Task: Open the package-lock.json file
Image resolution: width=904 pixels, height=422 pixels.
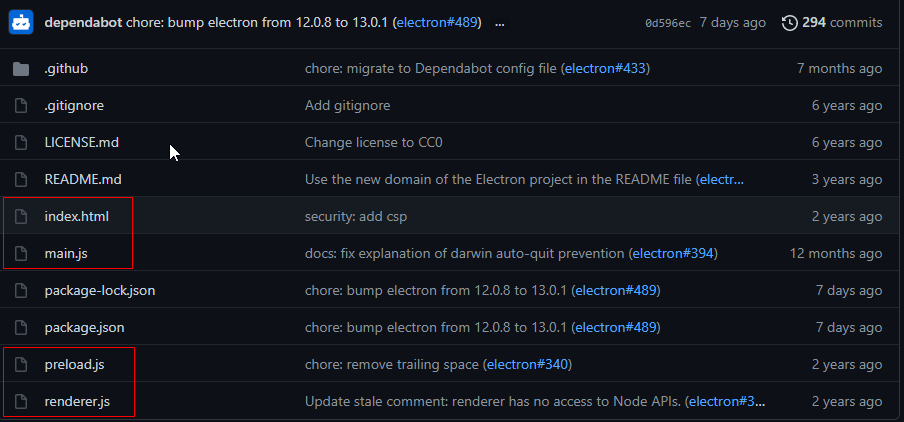Action: coord(100,290)
